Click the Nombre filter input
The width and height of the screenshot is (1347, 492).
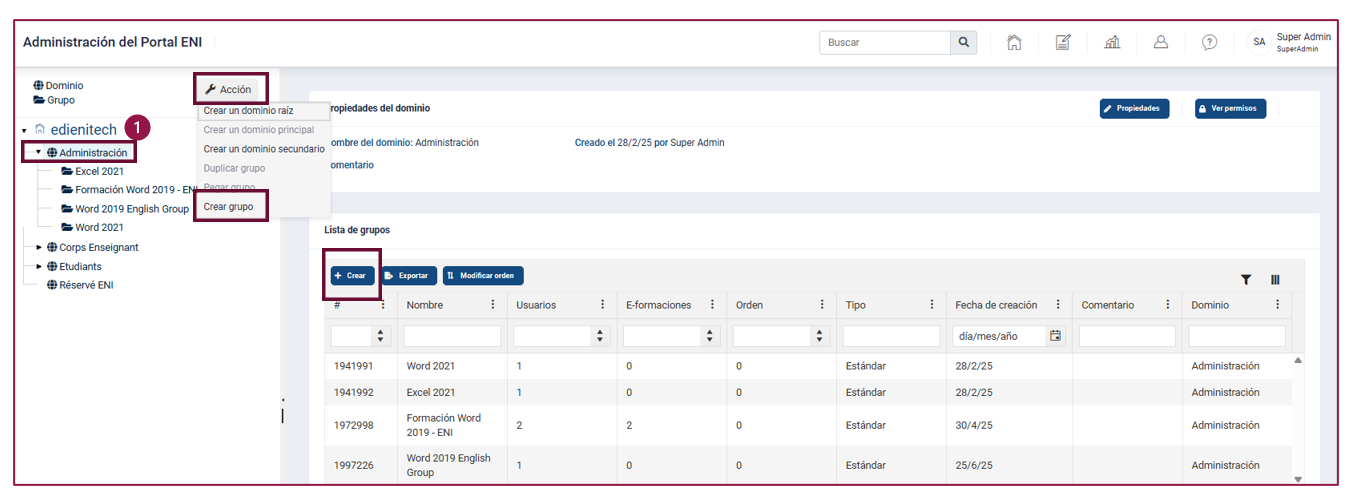click(452, 336)
